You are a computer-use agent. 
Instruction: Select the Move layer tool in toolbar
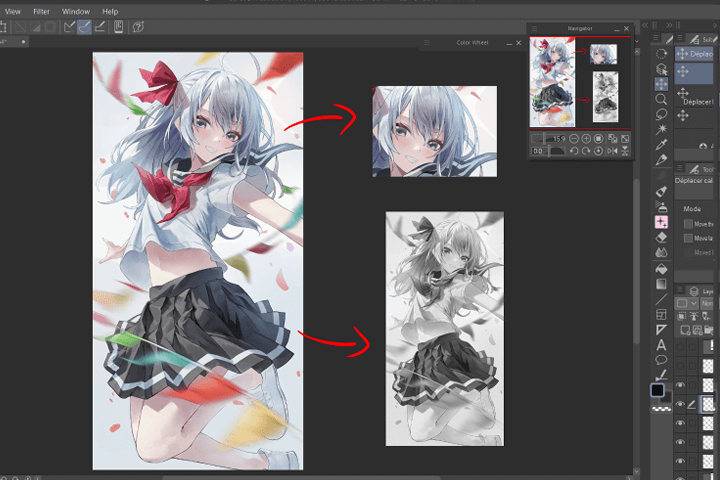pyautogui.click(x=661, y=84)
